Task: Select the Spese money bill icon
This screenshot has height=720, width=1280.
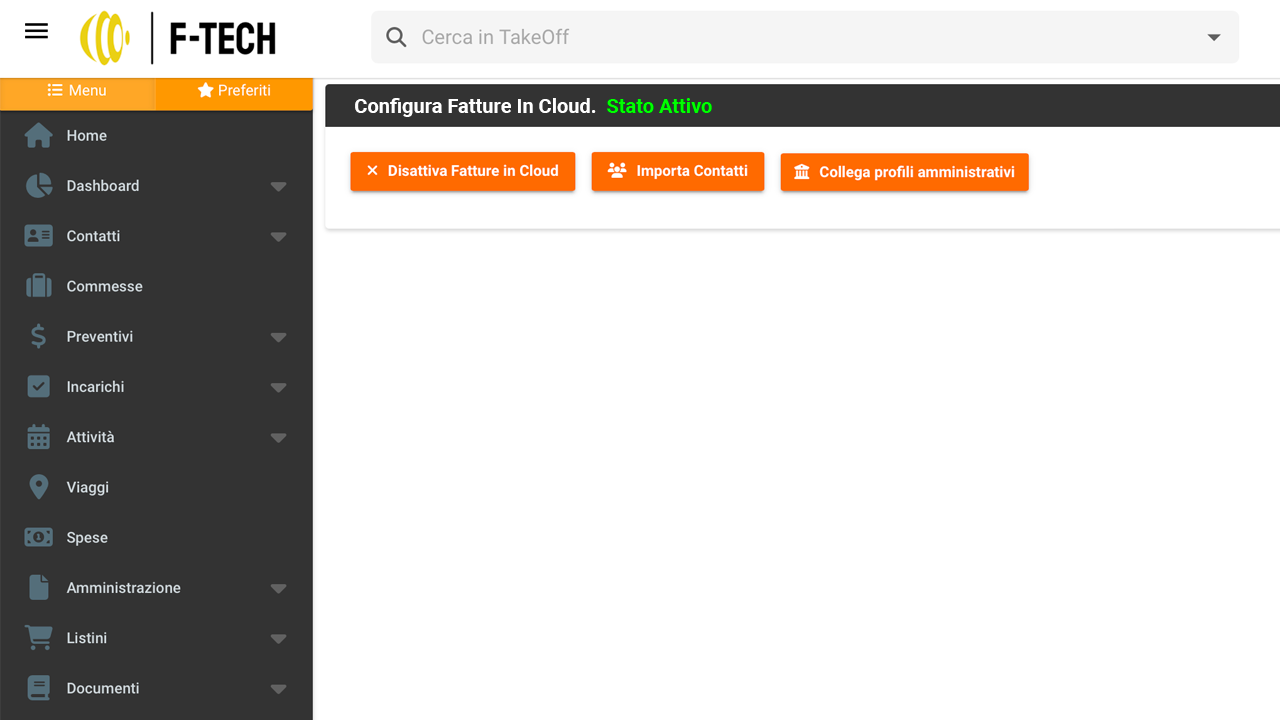Action: [x=39, y=537]
